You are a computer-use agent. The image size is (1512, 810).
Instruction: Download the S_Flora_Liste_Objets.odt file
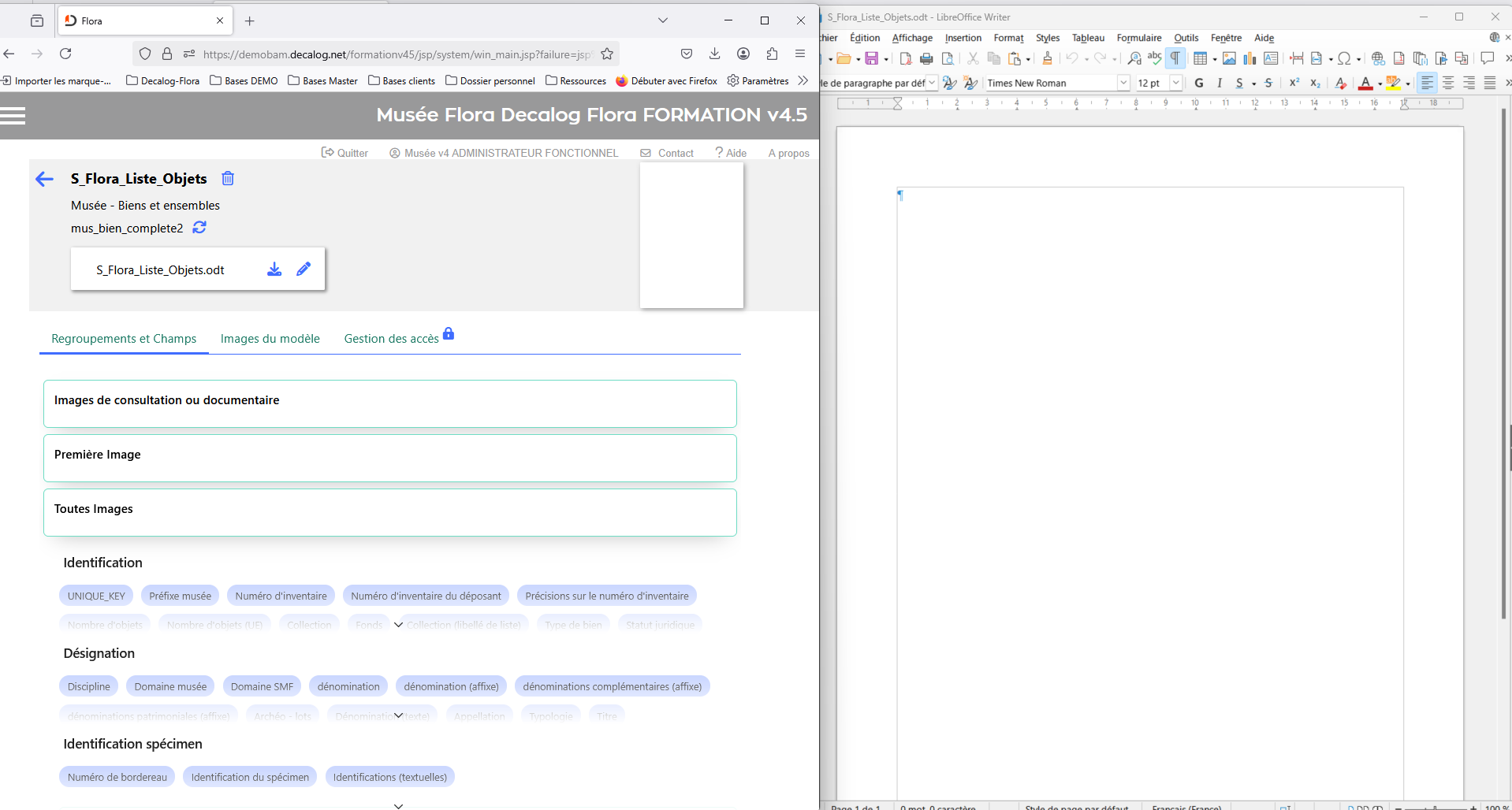(274, 269)
